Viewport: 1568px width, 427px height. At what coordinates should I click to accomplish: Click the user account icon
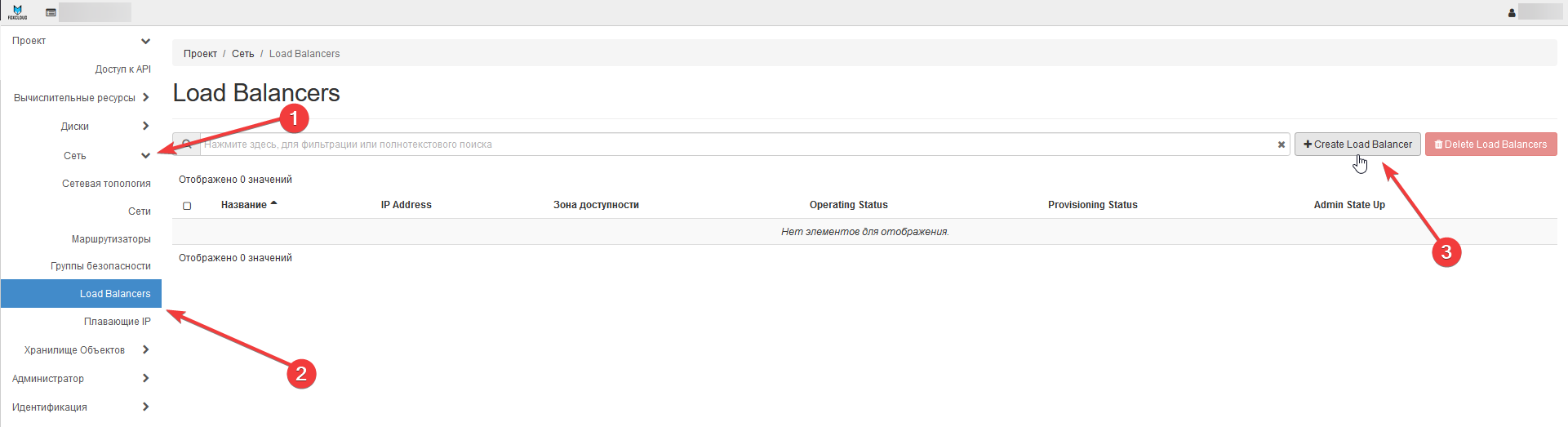pyautogui.click(x=1511, y=12)
